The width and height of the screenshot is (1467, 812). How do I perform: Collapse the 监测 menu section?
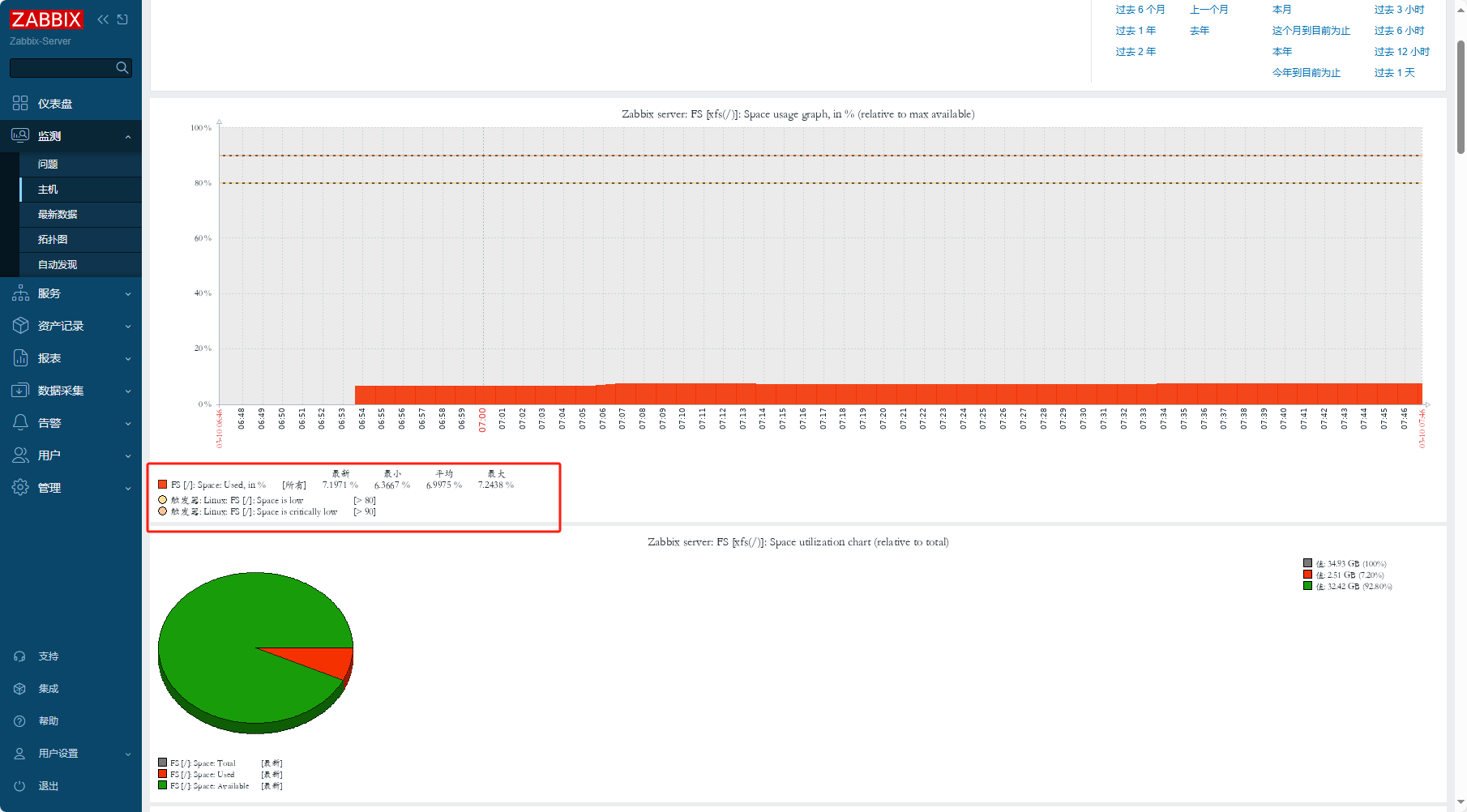(x=128, y=137)
